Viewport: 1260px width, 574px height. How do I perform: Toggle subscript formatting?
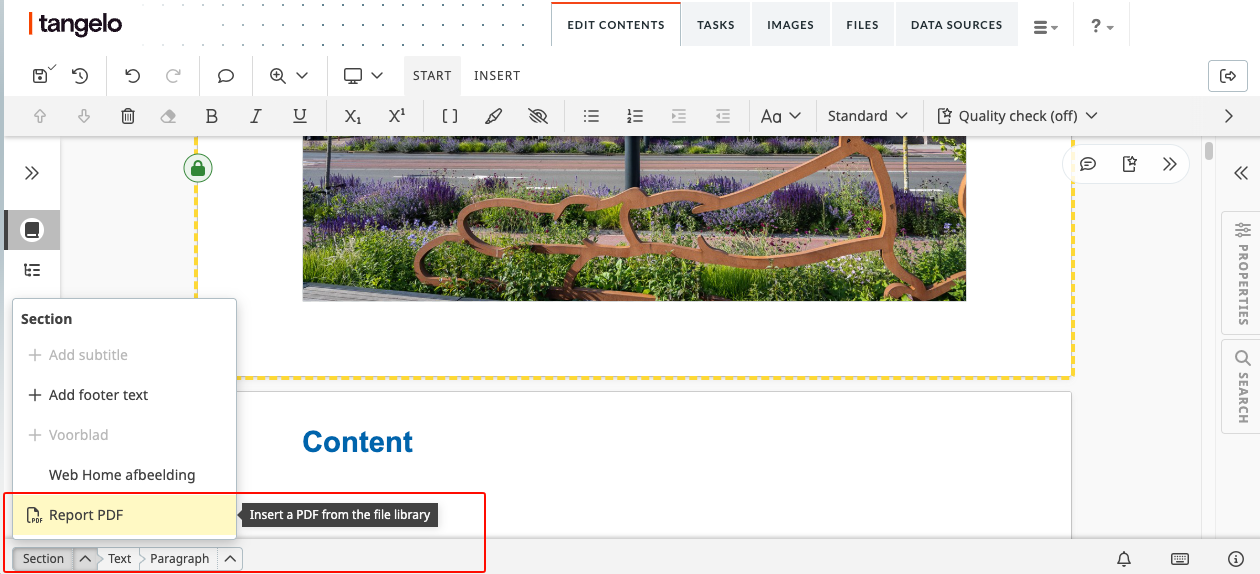[x=352, y=116]
